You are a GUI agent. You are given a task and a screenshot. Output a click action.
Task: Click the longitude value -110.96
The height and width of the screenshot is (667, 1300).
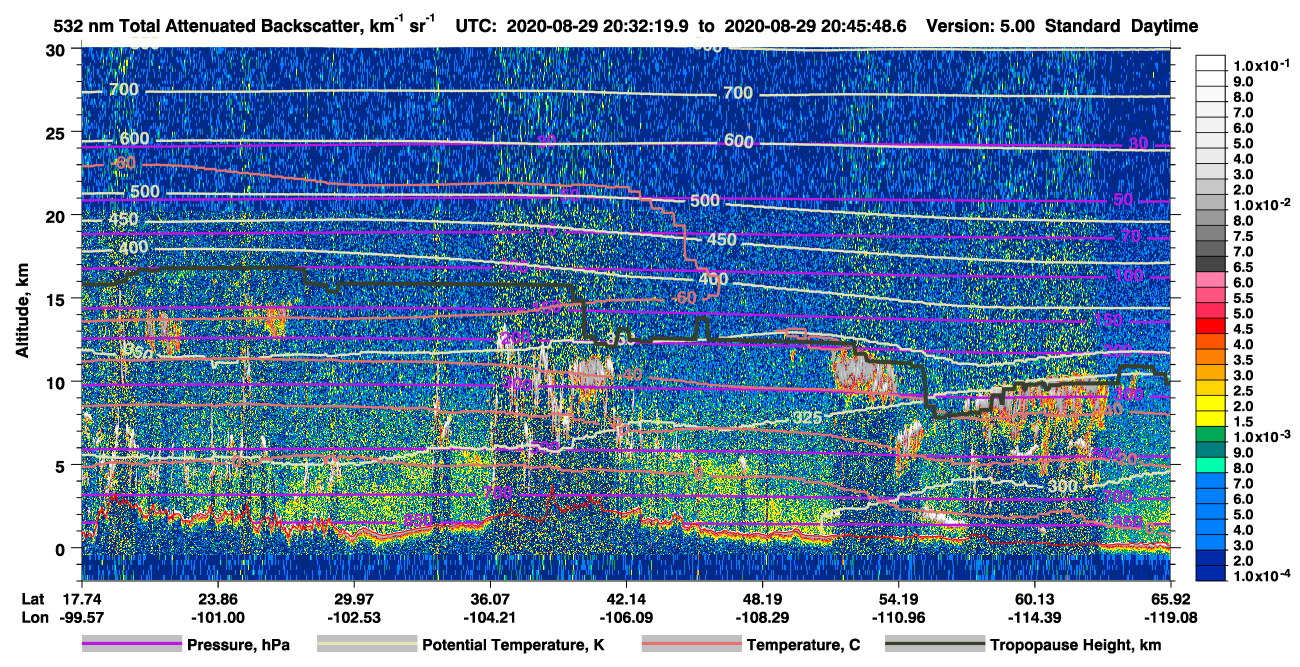pyautogui.click(x=896, y=617)
